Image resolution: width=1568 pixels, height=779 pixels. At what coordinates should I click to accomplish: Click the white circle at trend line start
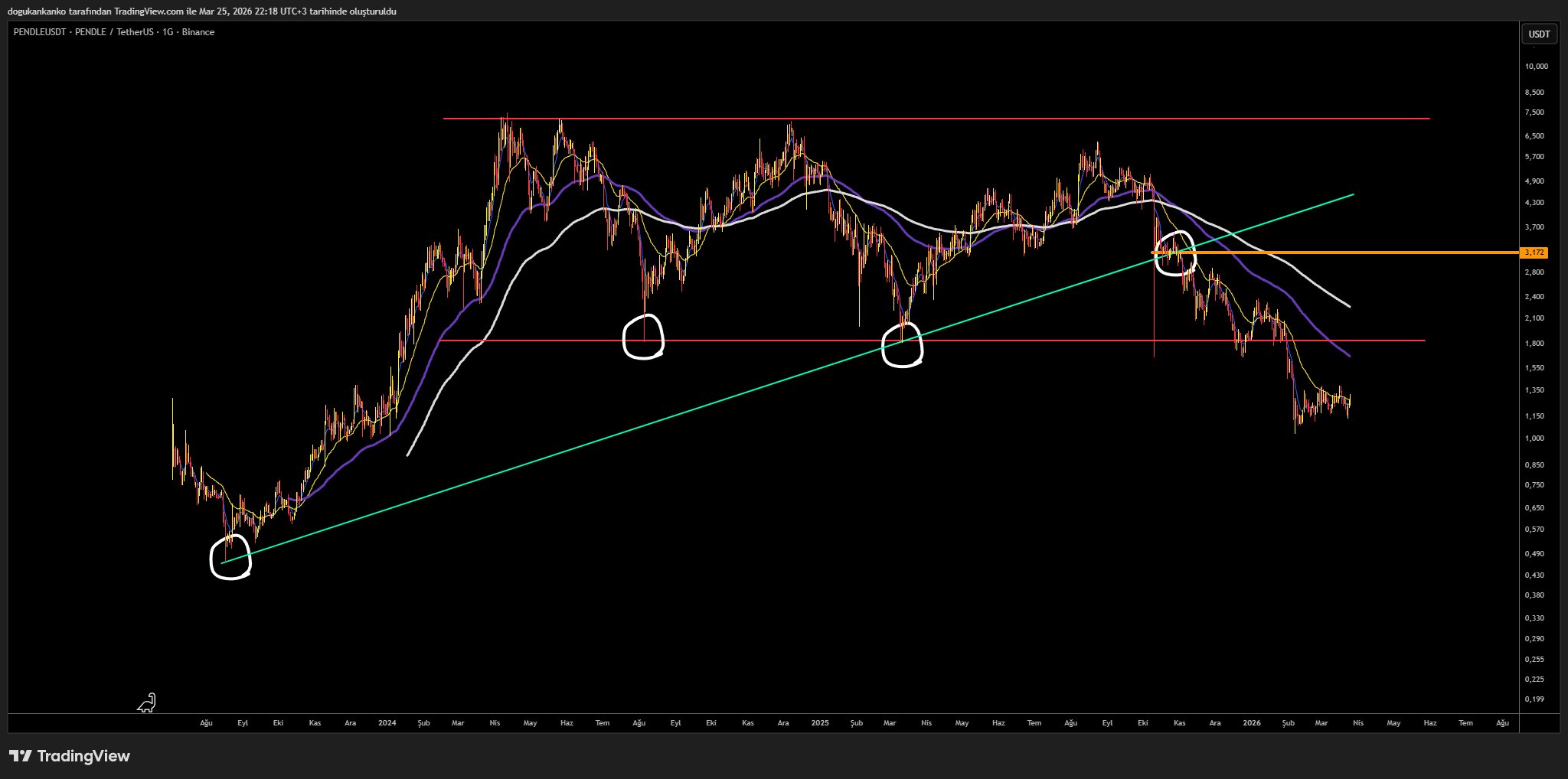230,556
